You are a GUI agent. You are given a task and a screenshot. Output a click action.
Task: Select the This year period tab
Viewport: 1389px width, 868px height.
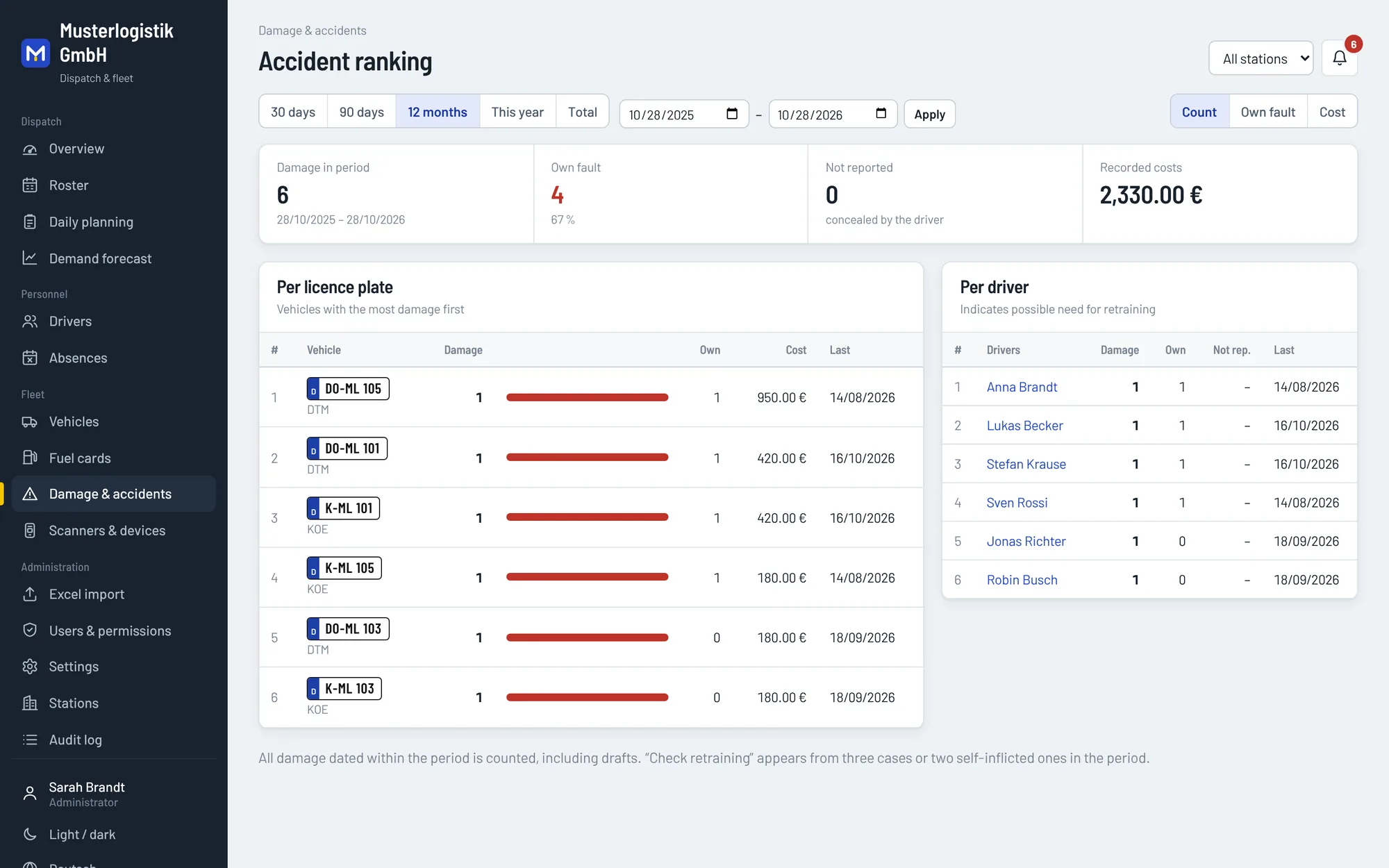(x=517, y=112)
